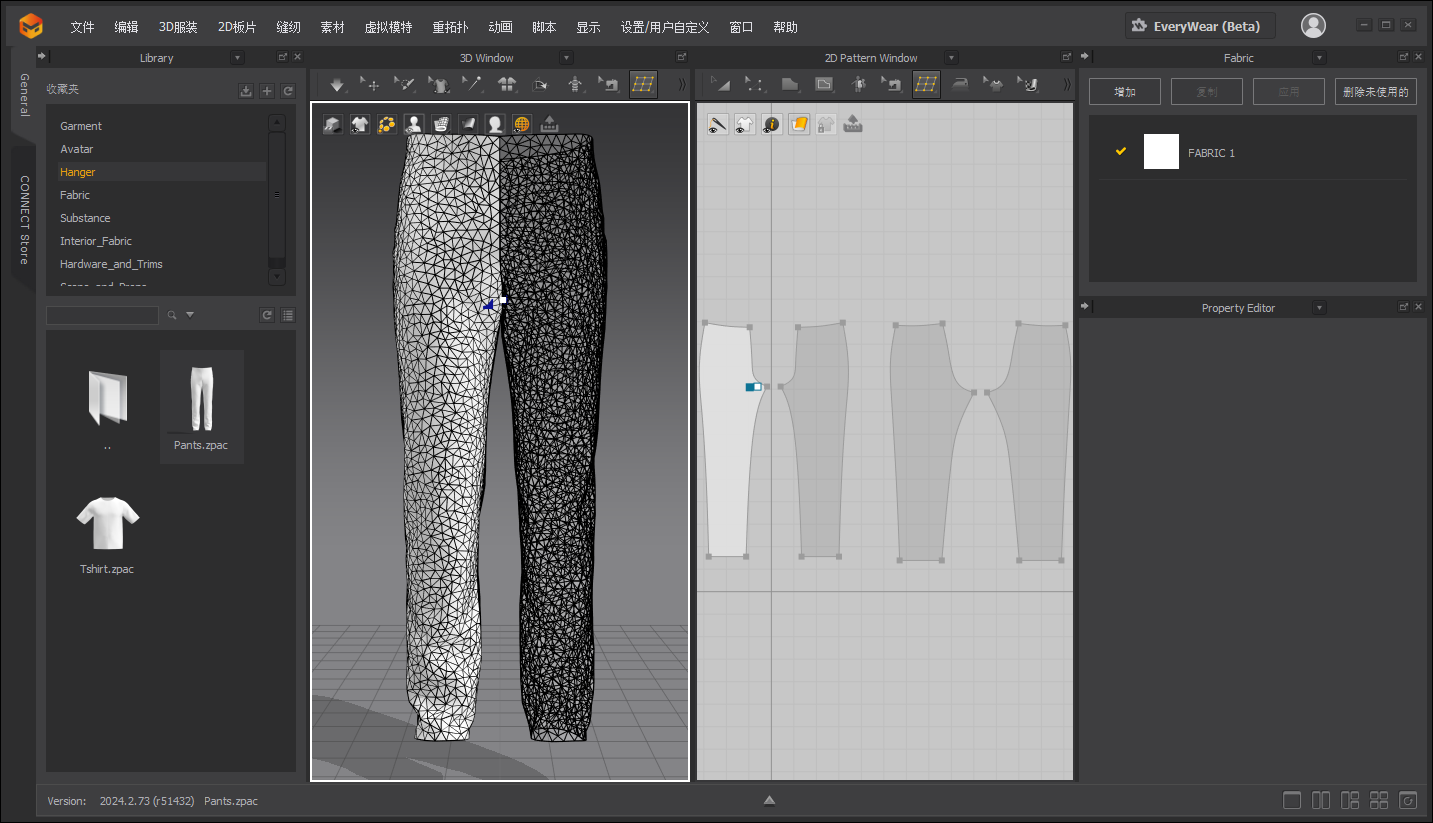This screenshot has height=823, width=1433.
Task: Select the 3D sewing machine edit tool
Action: [609, 85]
